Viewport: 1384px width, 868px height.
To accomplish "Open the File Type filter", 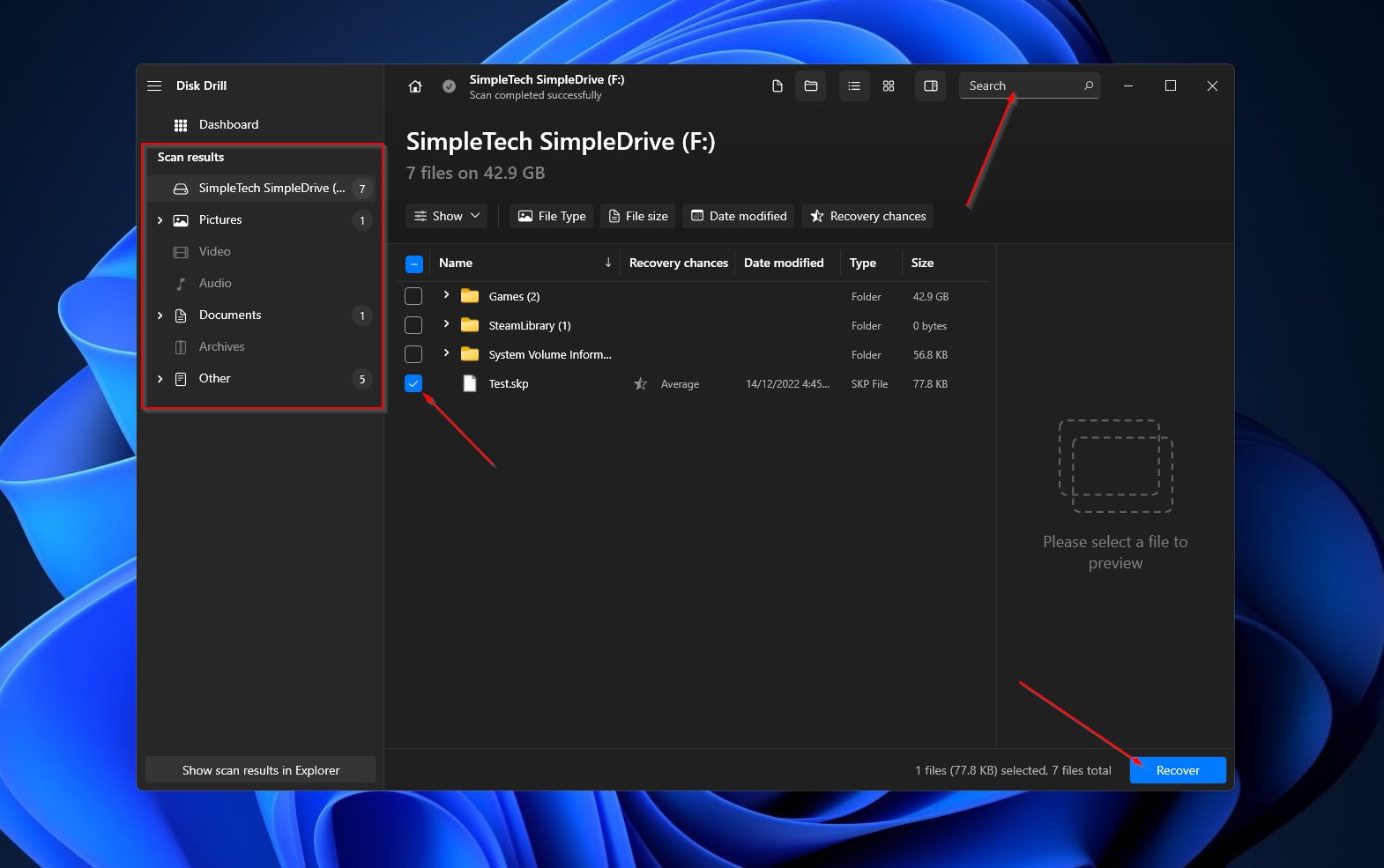I will click(552, 216).
